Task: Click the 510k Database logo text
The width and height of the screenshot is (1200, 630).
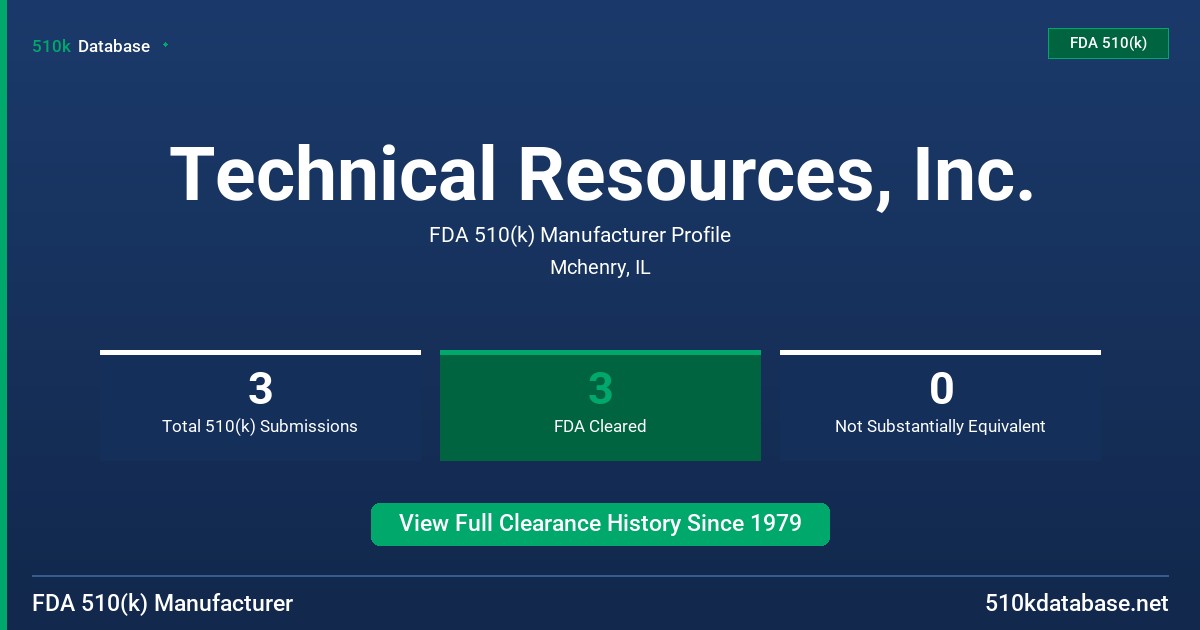Action: coord(91,46)
